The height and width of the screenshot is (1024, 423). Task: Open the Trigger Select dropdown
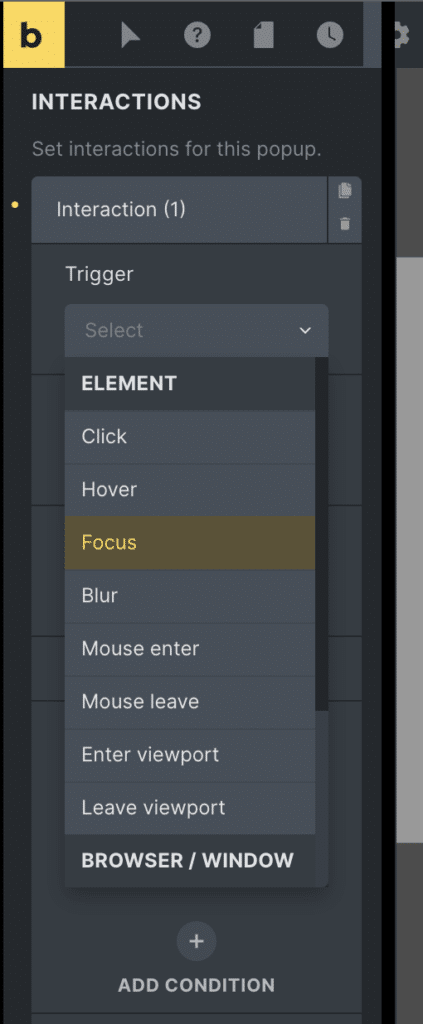click(196, 330)
